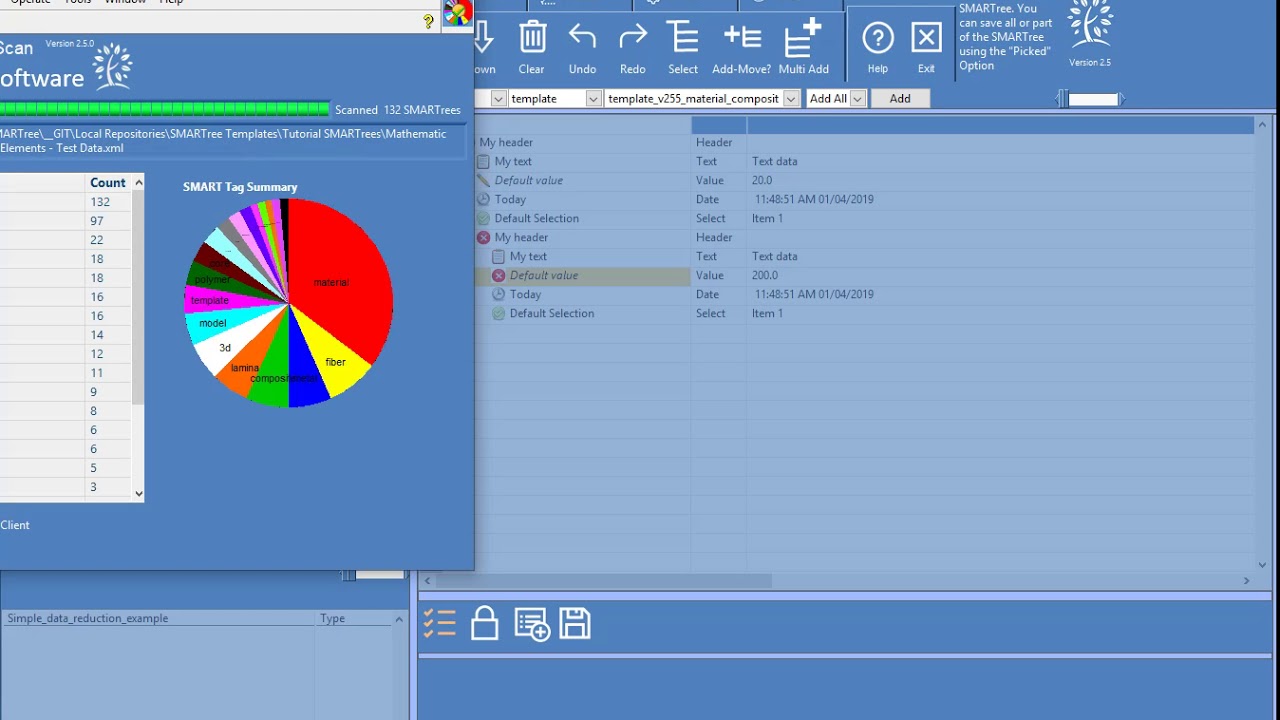Click the Add button
1280x720 pixels.
[900, 98]
